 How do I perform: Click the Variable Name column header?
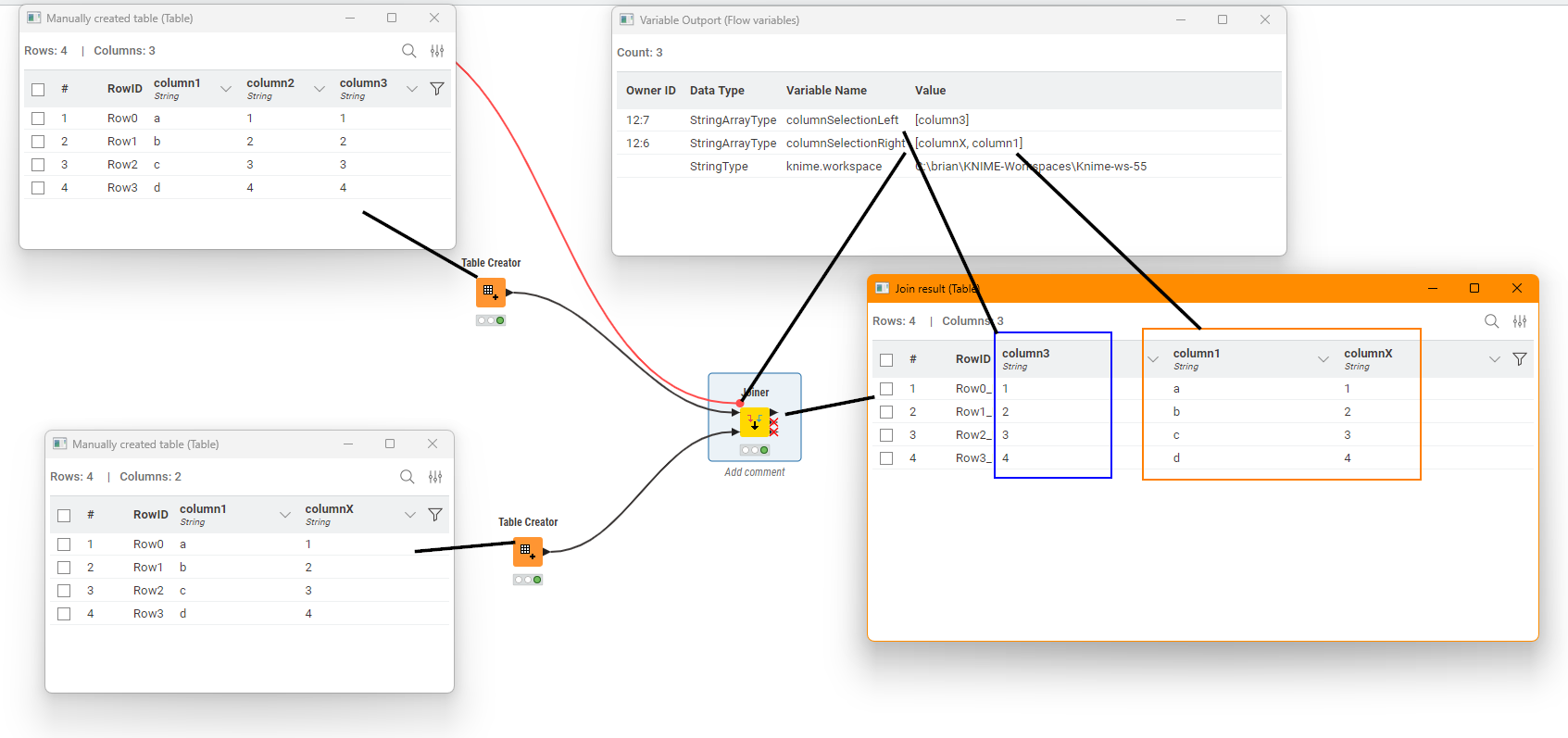826,91
